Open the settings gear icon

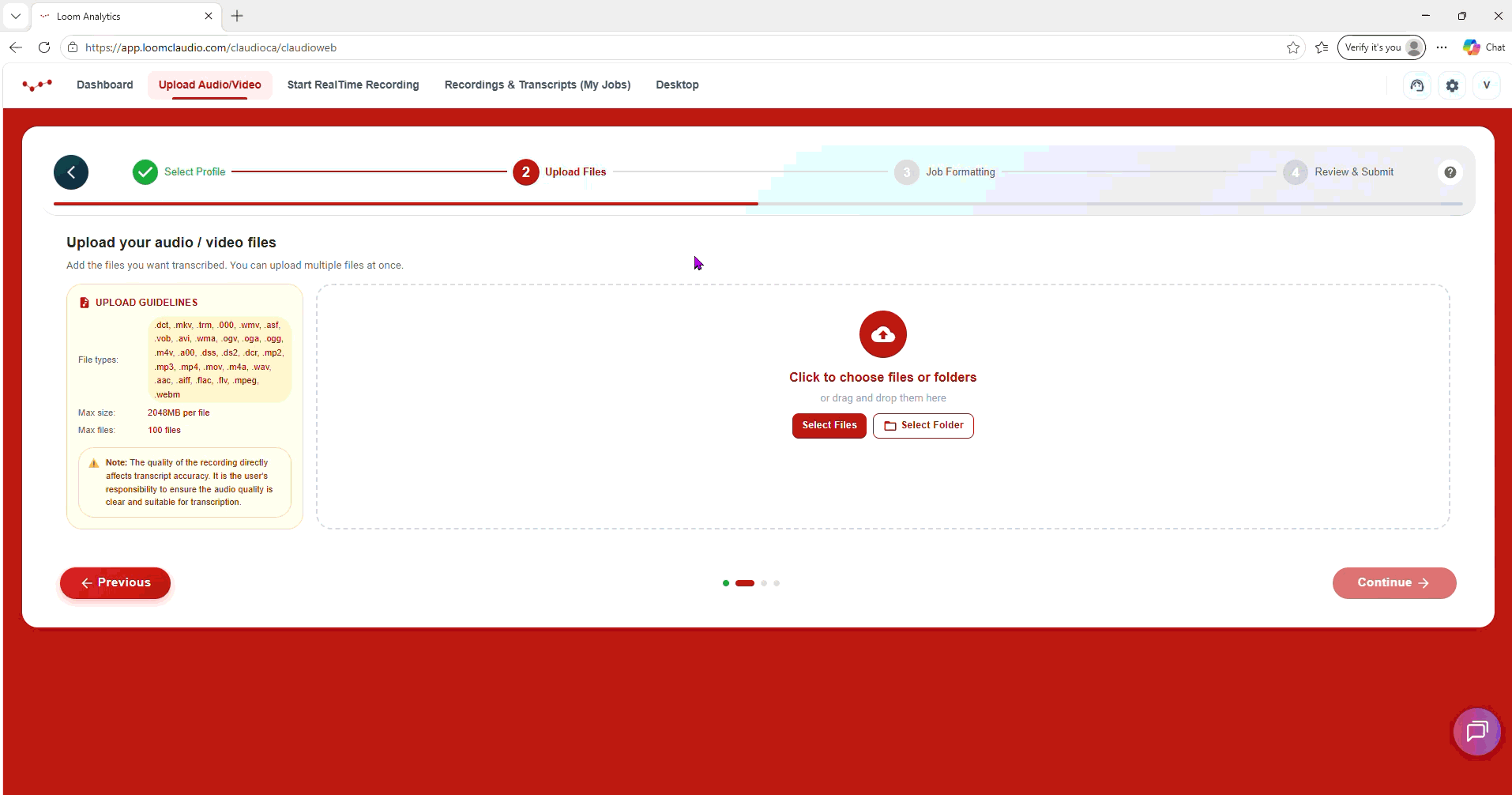[x=1452, y=85]
